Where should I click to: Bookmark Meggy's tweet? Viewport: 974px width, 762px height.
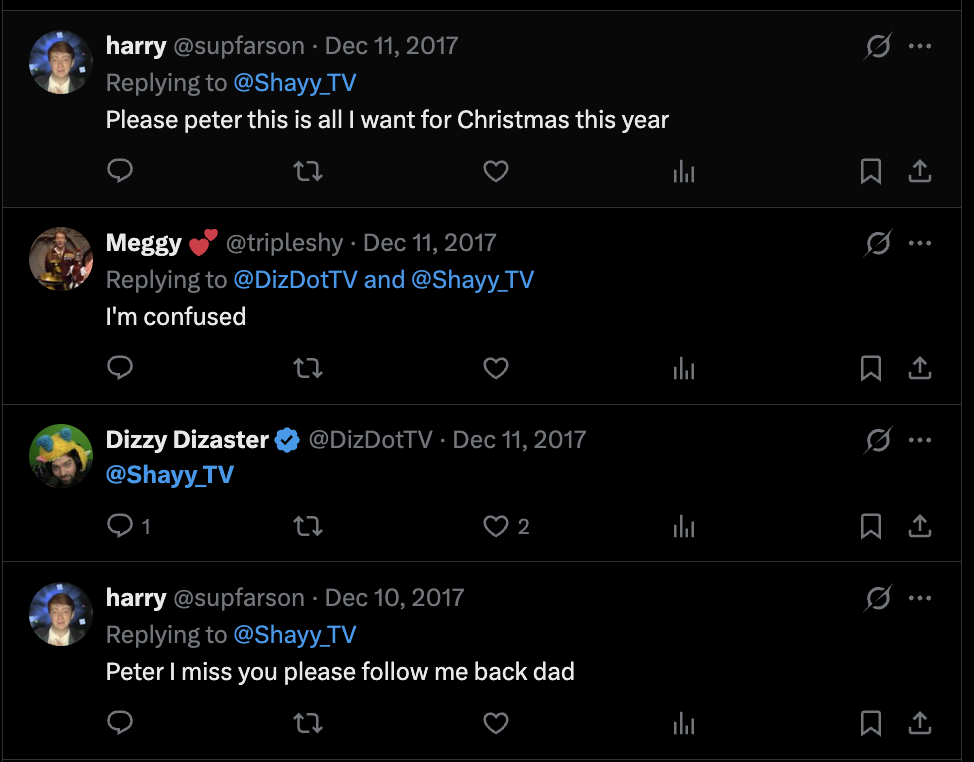pos(871,369)
